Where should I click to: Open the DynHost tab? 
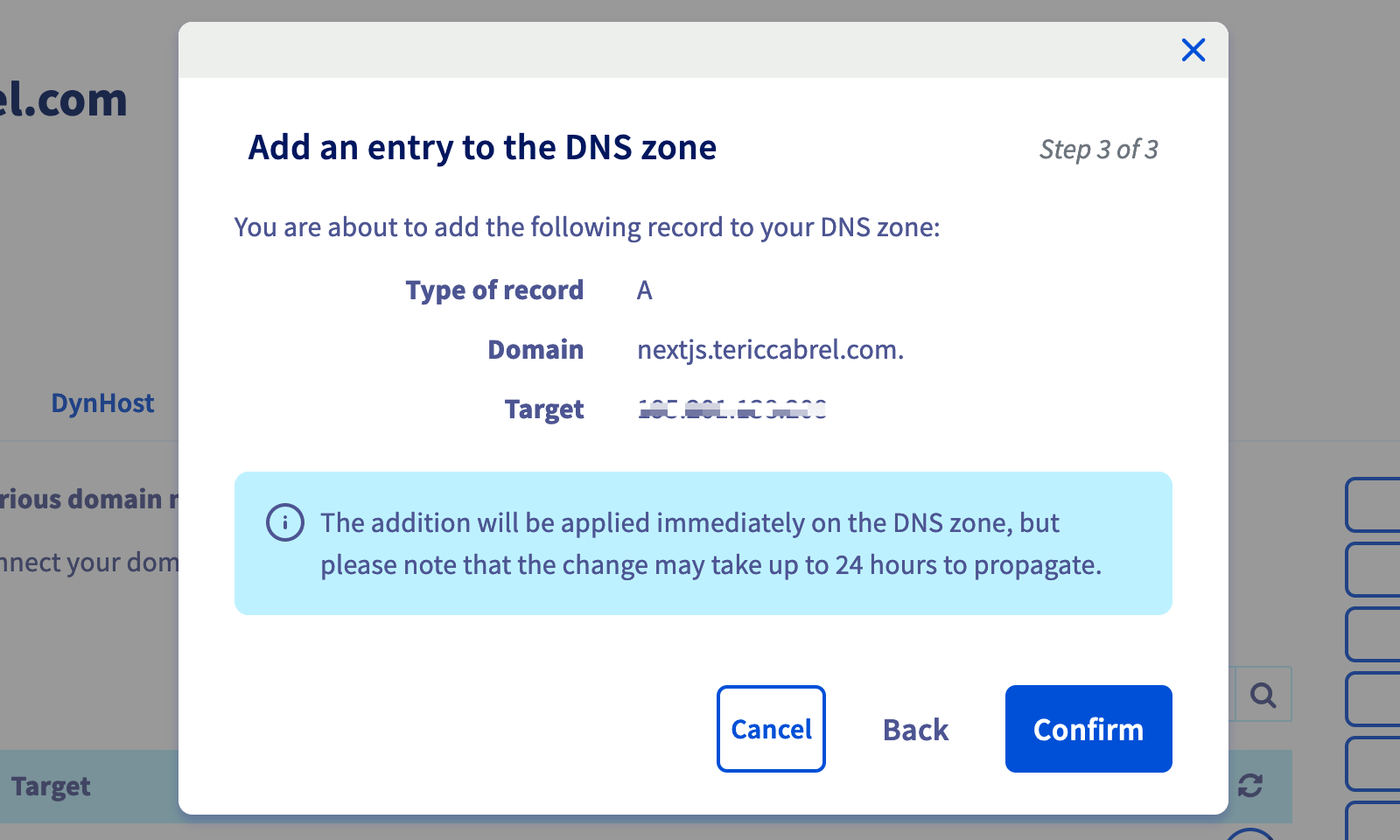102,403
